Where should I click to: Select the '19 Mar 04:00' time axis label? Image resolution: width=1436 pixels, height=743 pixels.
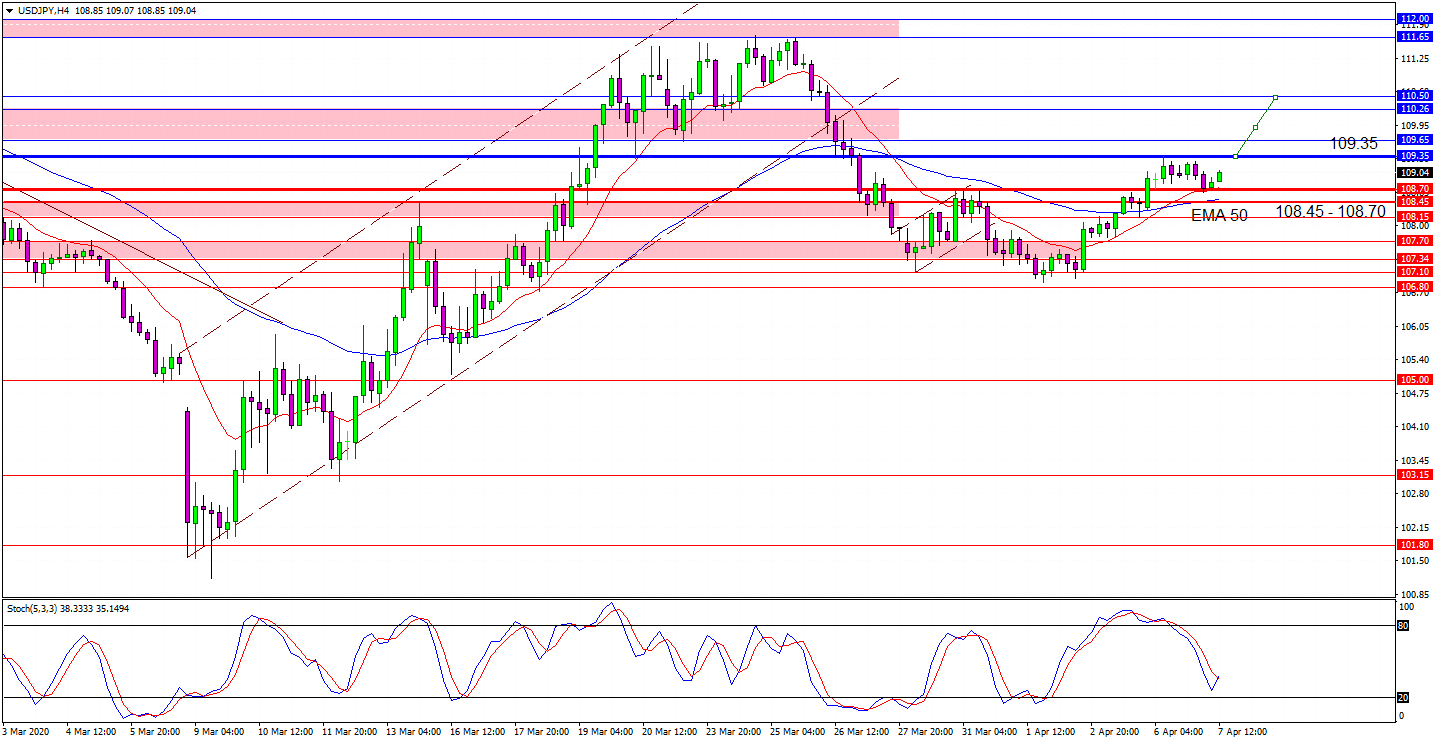(x=604, y=731)
